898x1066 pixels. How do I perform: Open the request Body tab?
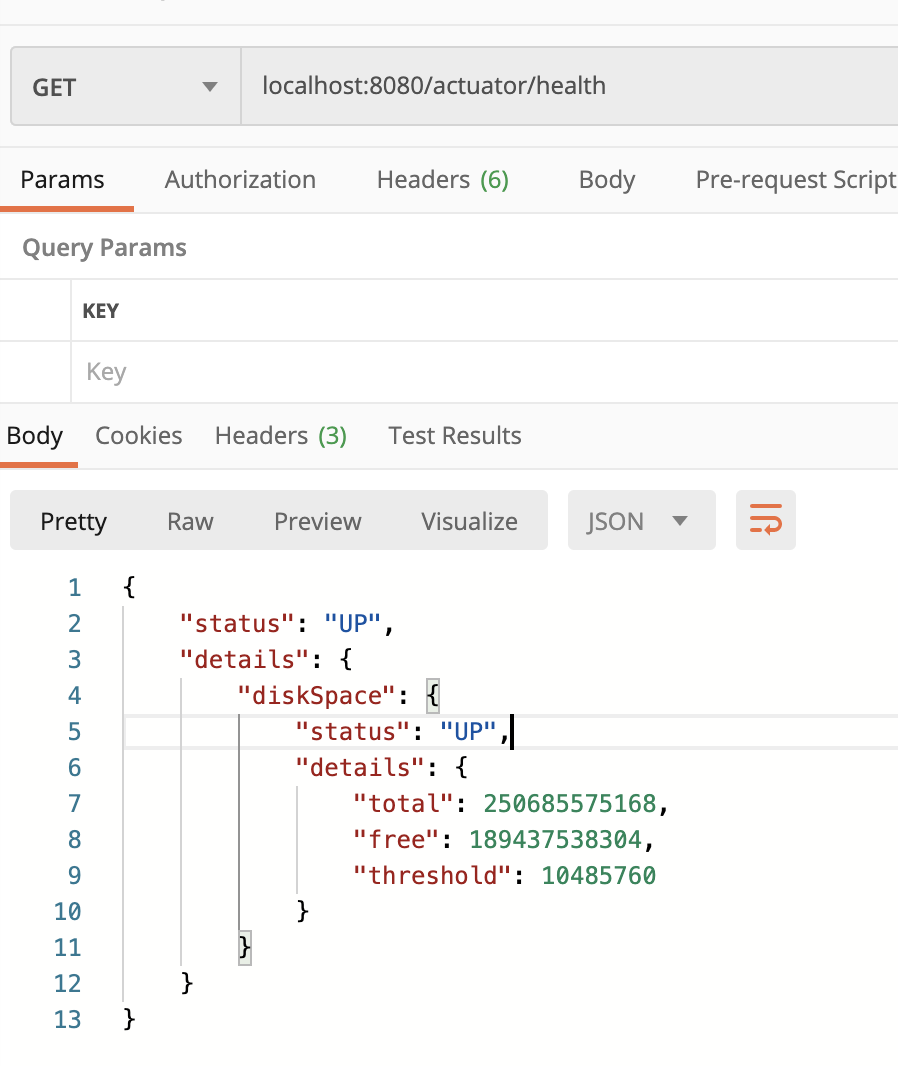pos(607,180)
